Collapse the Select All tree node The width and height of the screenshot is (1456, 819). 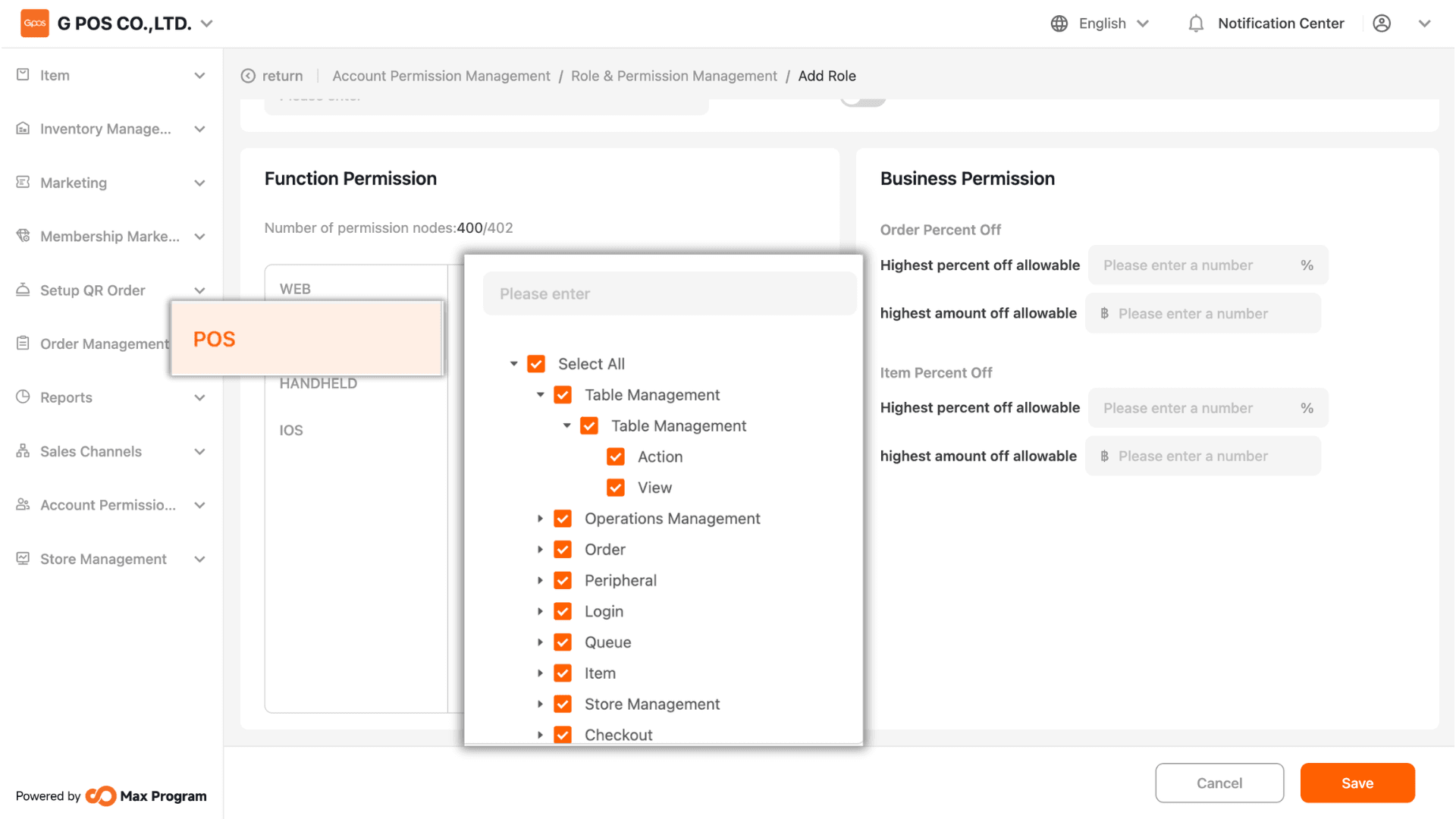coord(514,364)
